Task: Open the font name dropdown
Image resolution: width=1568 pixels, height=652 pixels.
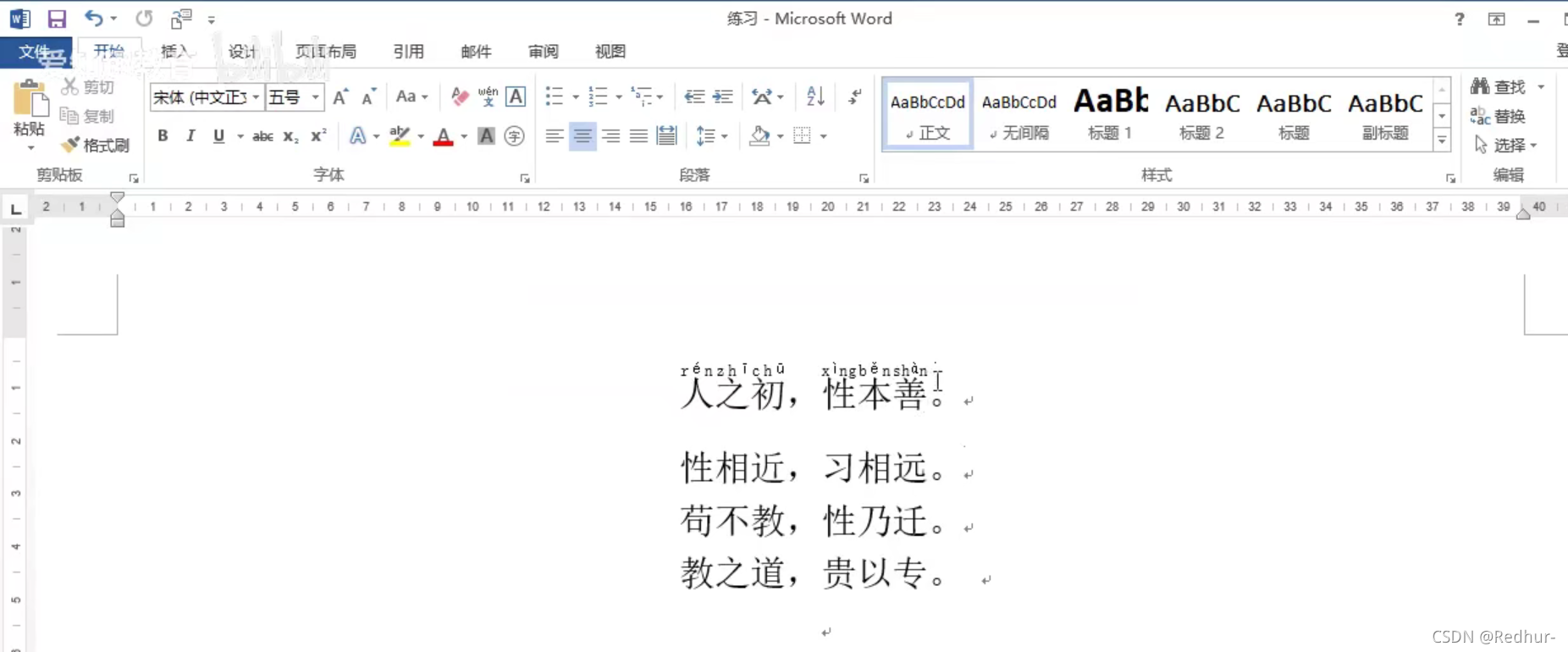Action: [256, 97]
